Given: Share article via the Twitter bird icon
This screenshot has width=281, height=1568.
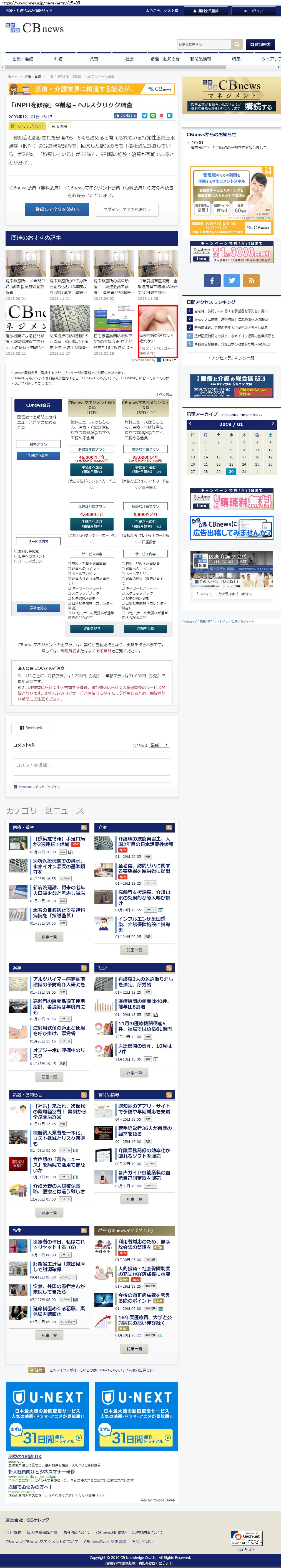Looking at the screenshot, I should (144, 116).
